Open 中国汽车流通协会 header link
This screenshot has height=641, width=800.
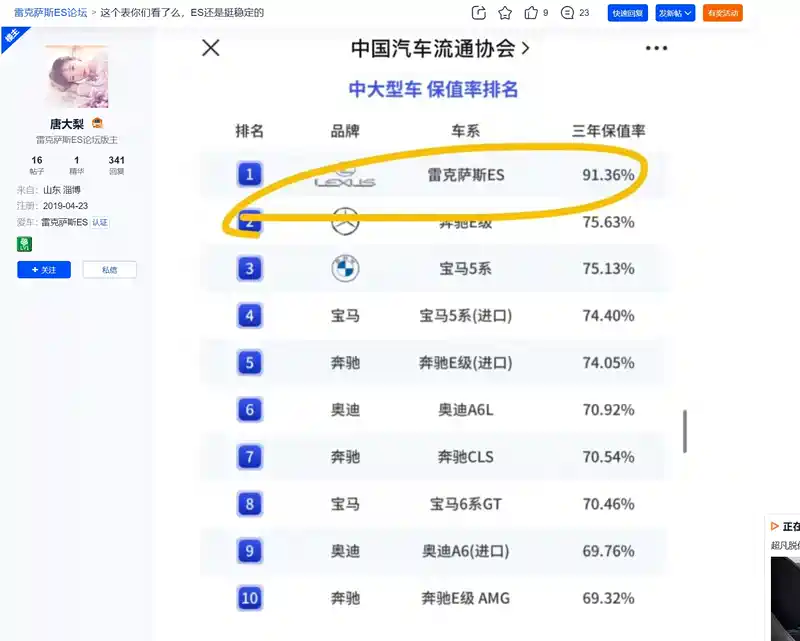[x=440, y=48]
